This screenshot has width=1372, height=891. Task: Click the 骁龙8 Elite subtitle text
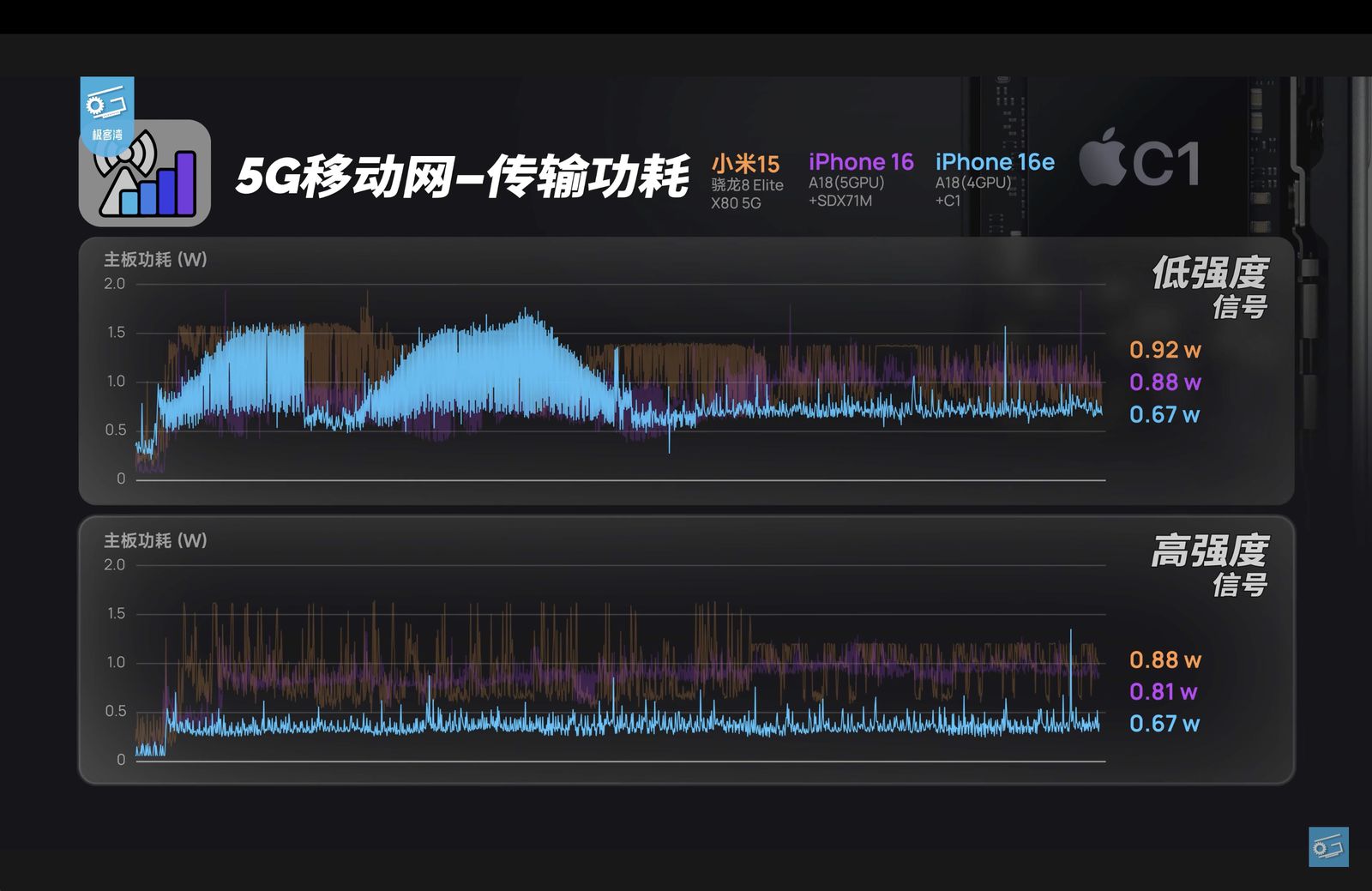(x=747, y=185)
